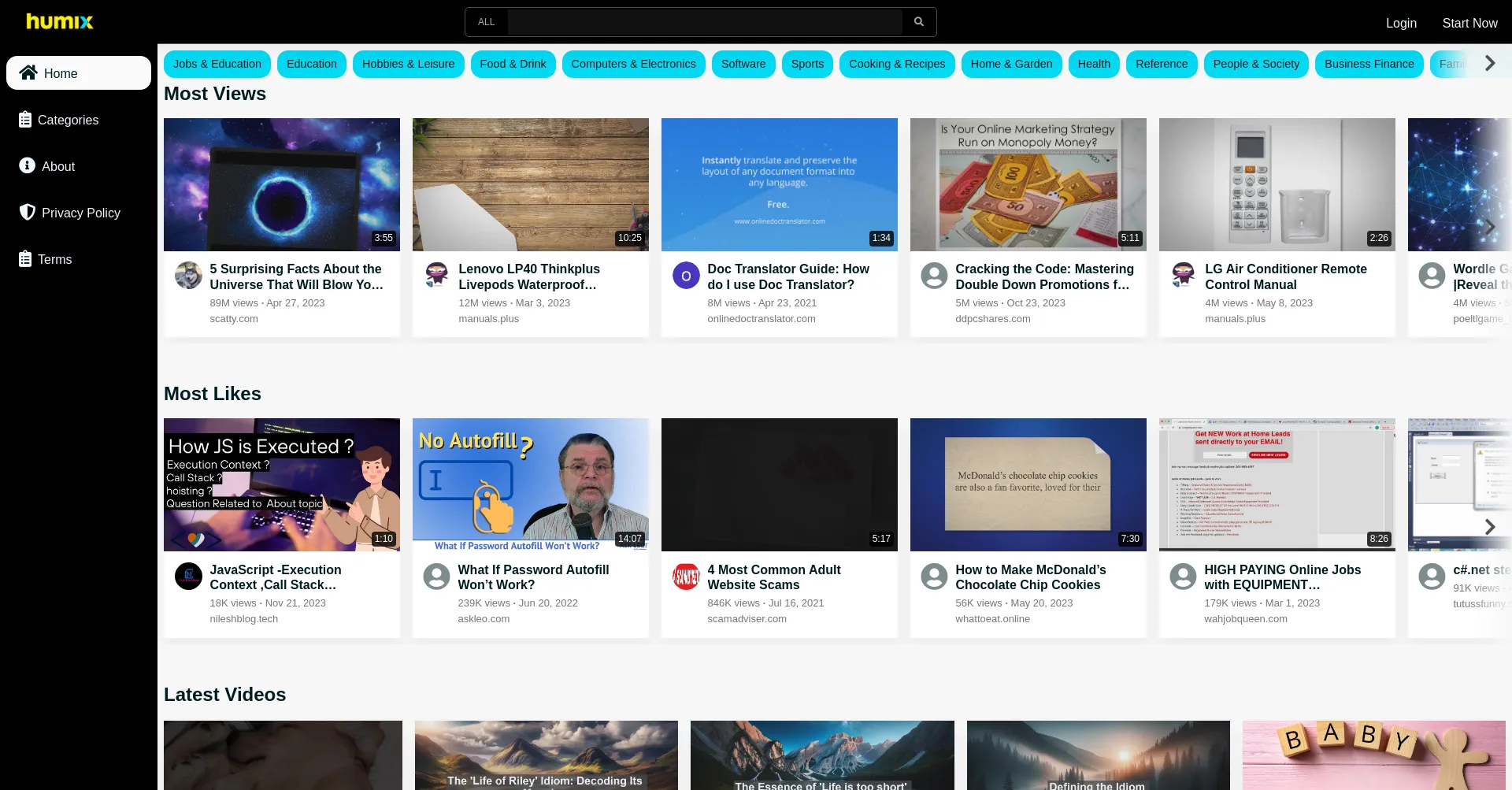Click the 'manuals.plus' text under Lenovo video

coord(489,319)
